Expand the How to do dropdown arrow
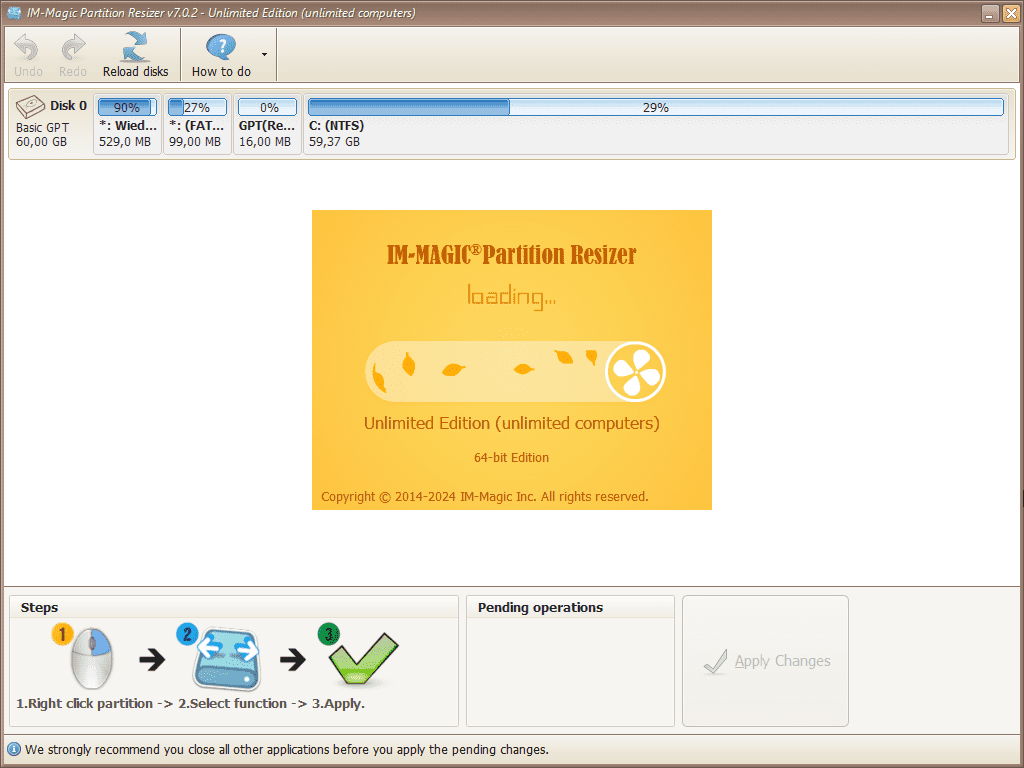This screenshot has width=1024, height=768. click(264, 54)
